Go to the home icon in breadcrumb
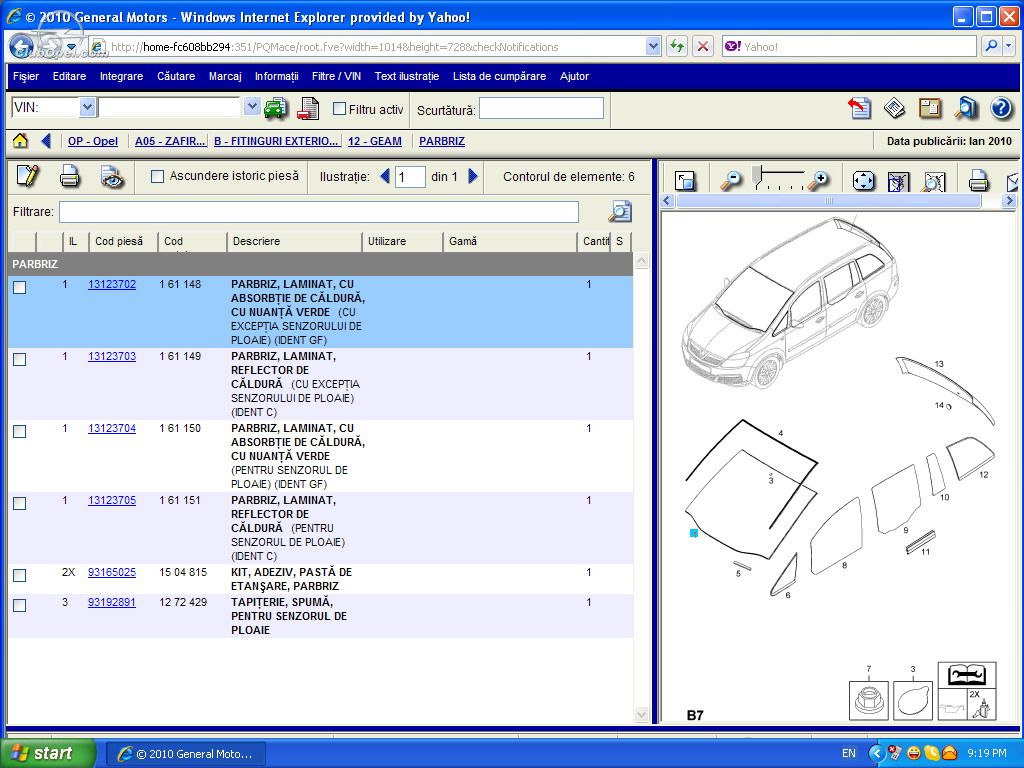Viewport: 1024px width, 768px height. pos(20,140)
